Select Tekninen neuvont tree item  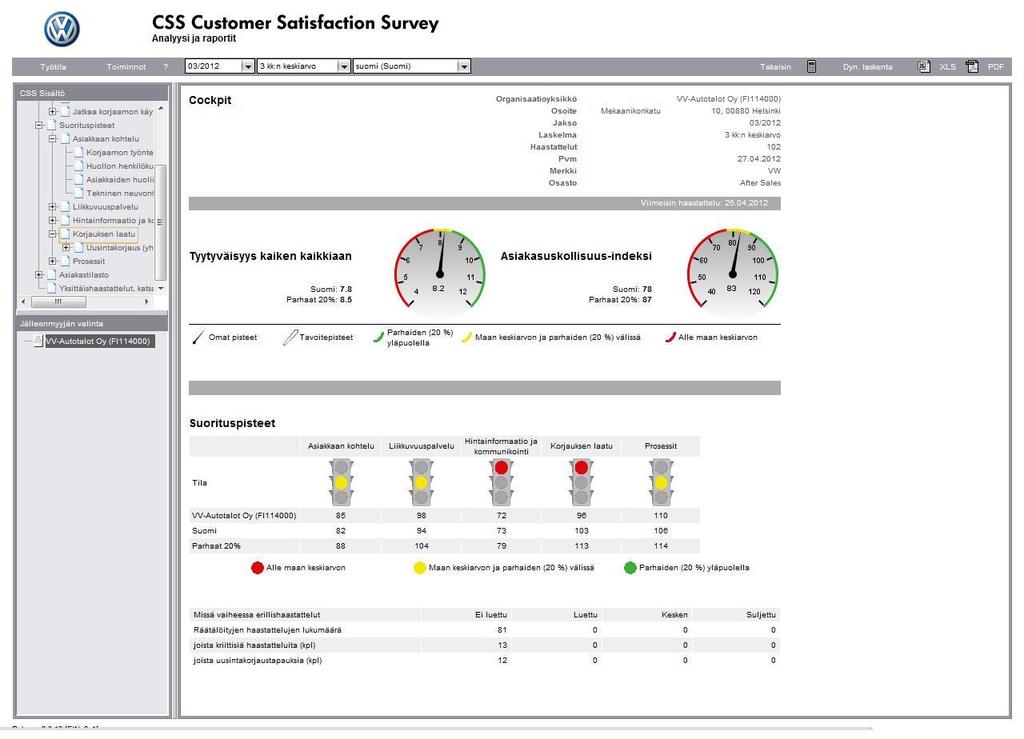tap(120, 193)
